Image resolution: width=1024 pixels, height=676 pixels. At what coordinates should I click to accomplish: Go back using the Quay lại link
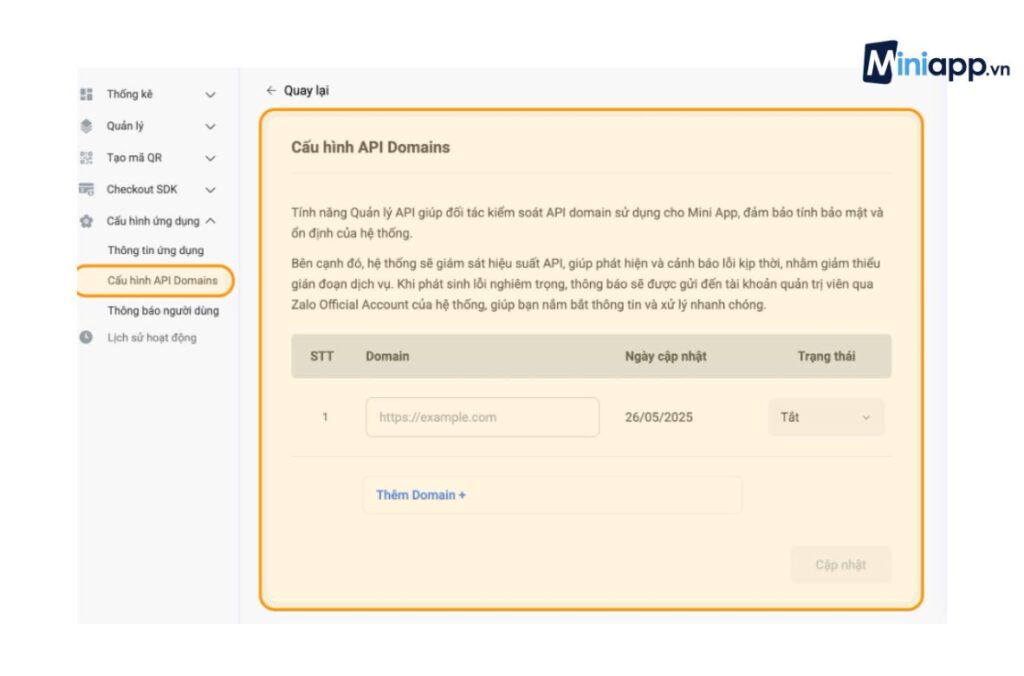click(306, 90)
